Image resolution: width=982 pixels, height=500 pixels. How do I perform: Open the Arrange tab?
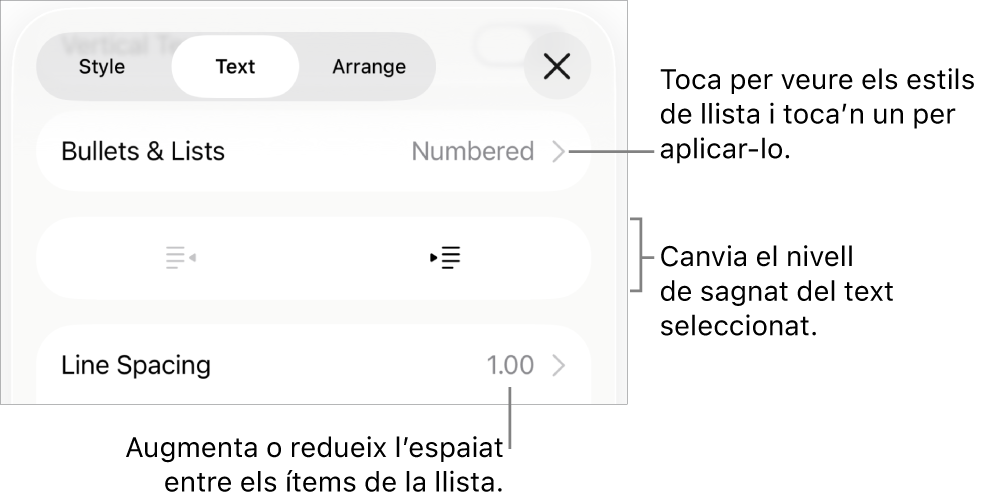pyautogui.click(x=369, y=67)
